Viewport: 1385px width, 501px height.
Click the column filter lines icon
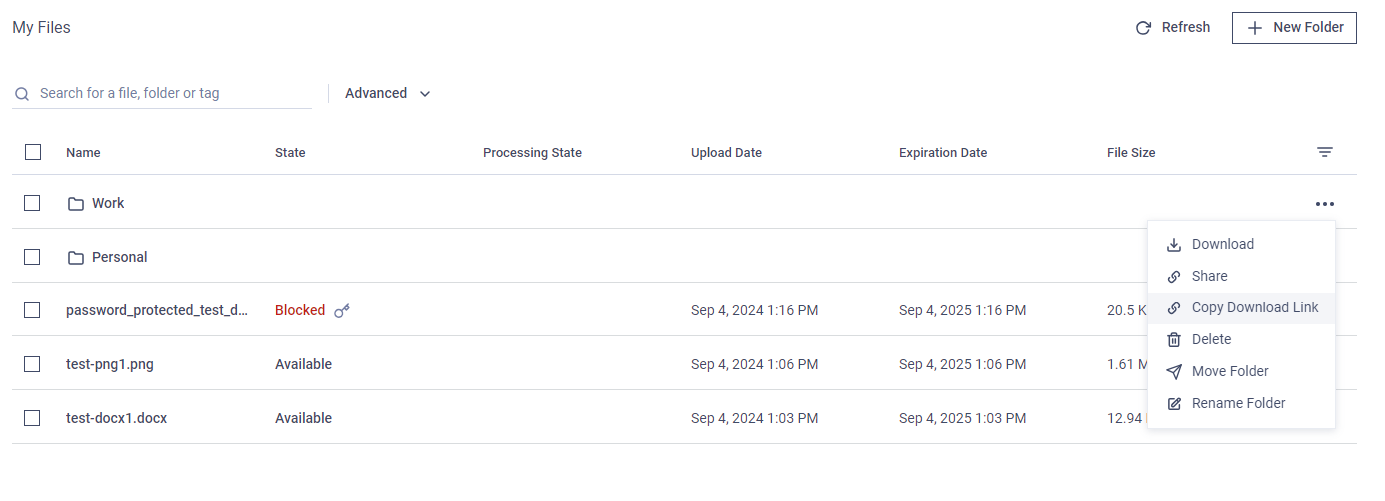tap(1325, 153)
